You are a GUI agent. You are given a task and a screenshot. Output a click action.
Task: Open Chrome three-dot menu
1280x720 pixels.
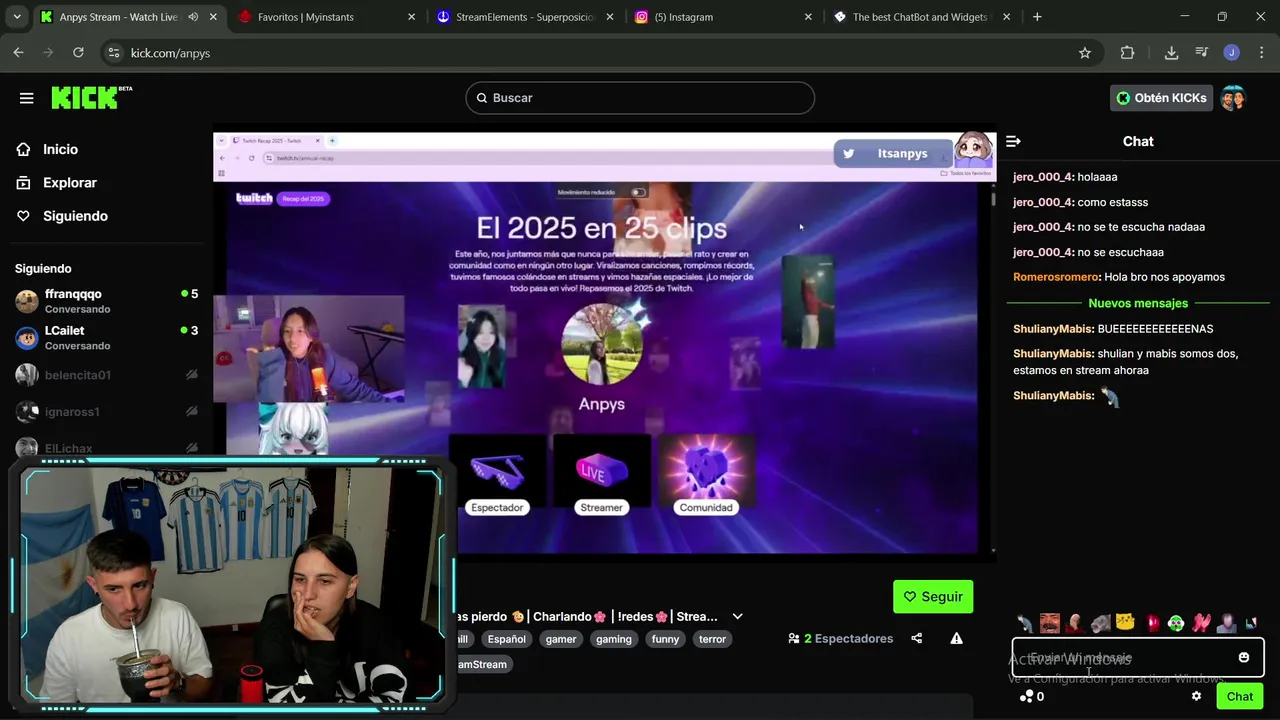pyautogui.click(x=1261, y=53)
